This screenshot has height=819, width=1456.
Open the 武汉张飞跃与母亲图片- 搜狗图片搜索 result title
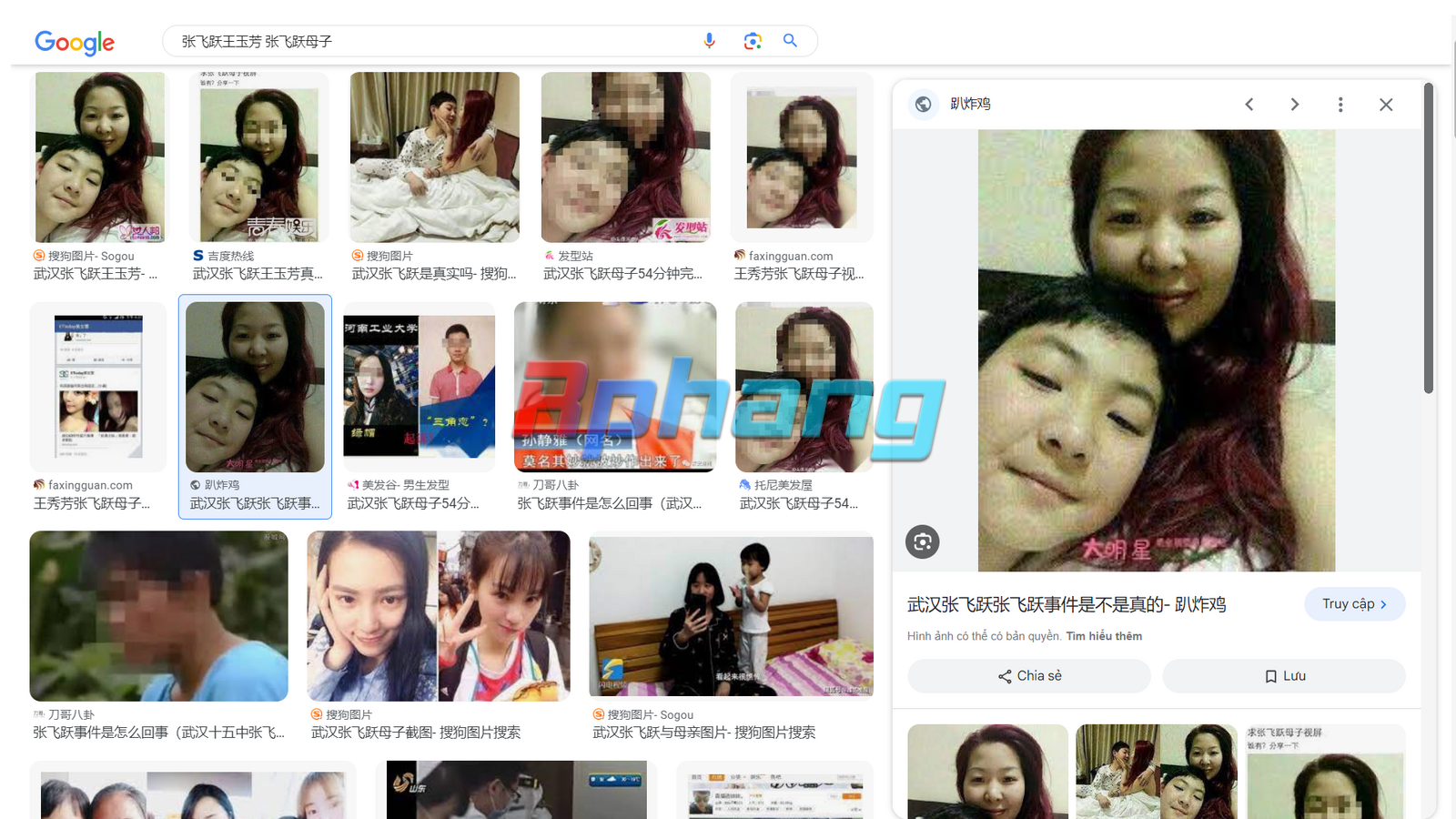pos(704,733)
